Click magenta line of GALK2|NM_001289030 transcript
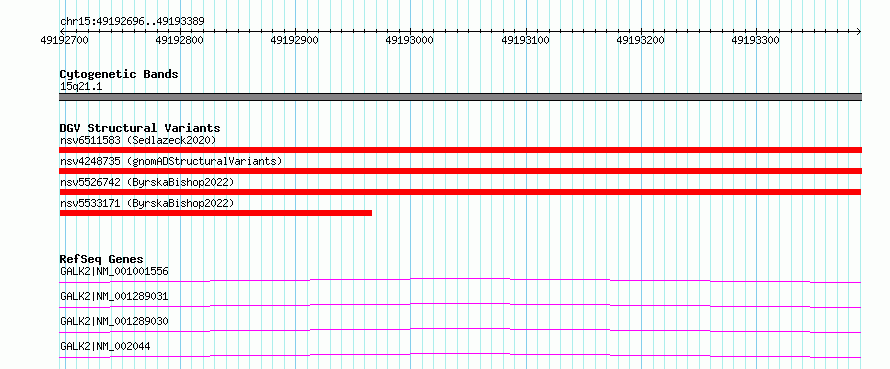 (x=460, y=330)
